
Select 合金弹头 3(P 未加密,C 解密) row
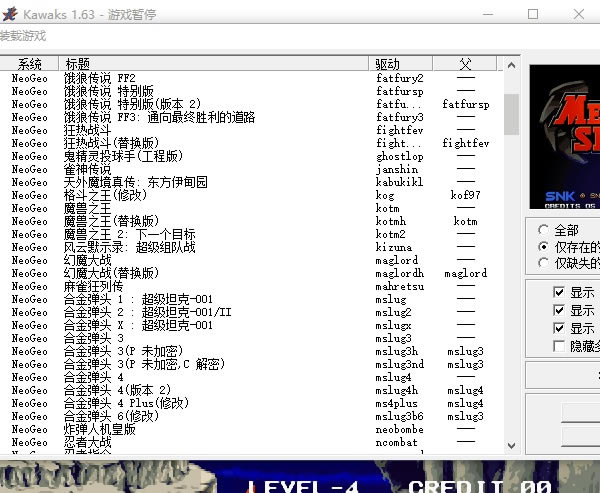coord(251,364)
